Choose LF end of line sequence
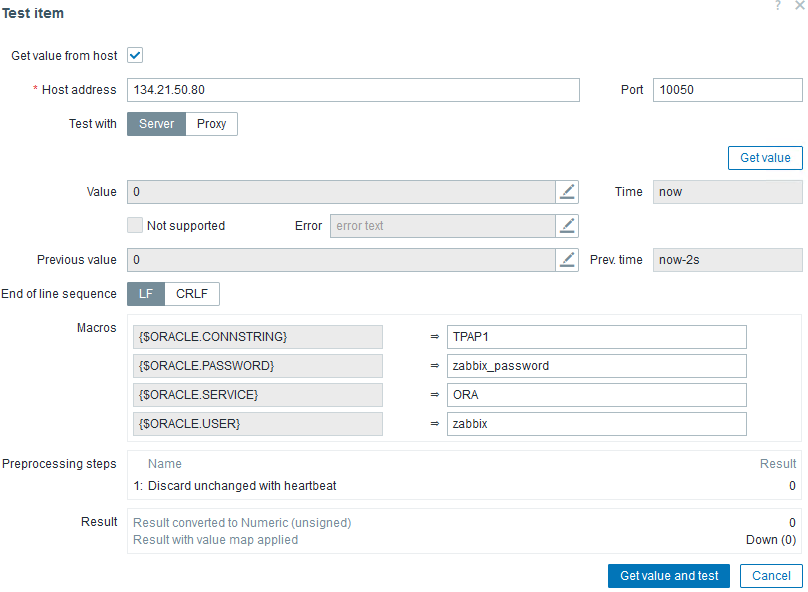The height and width of the screenshot is (592, 808). tap(146, 294)
